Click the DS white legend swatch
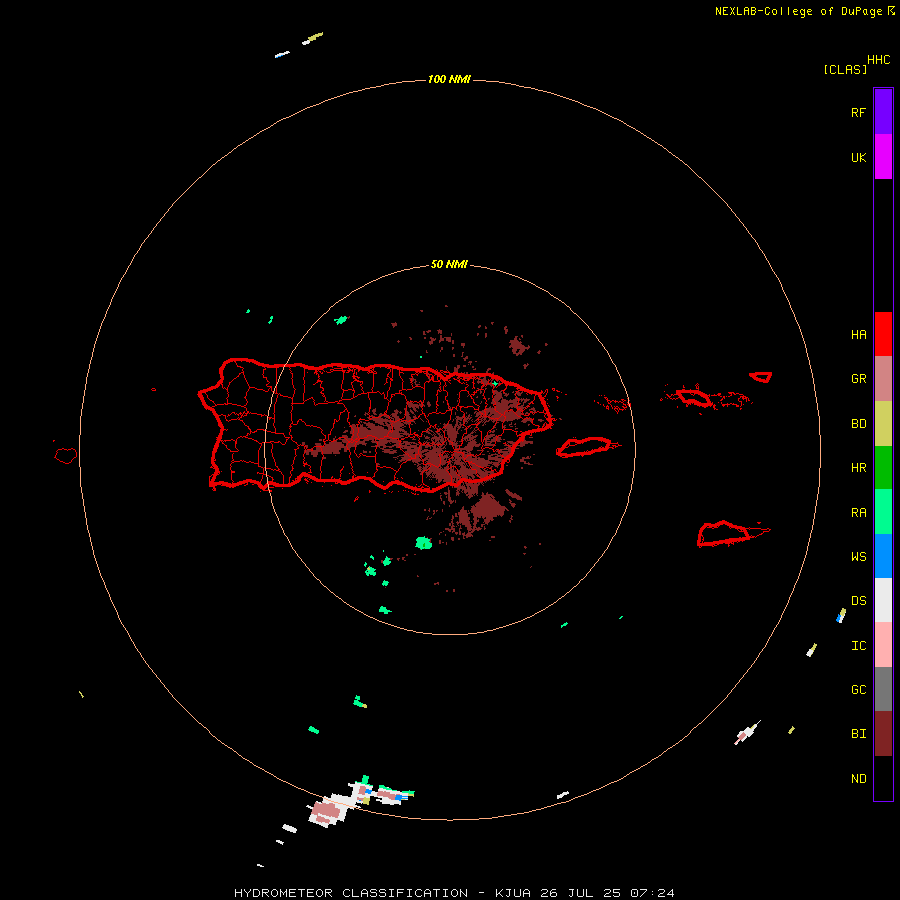The height and width of the screenshot is (900, 900). [883, 600]
